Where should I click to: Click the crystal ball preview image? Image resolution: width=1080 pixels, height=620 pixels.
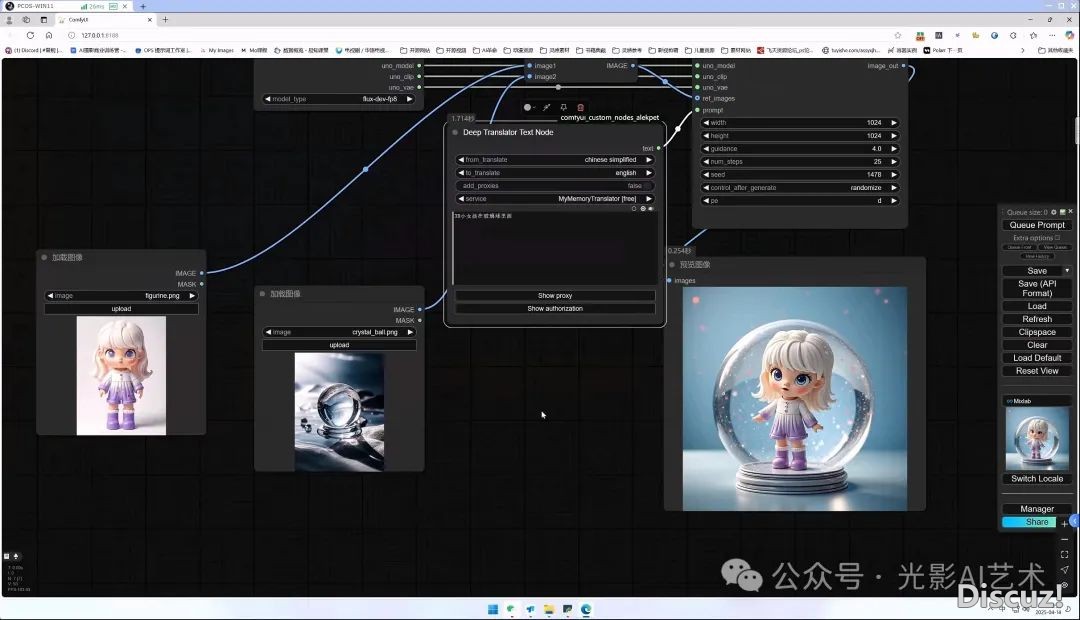click(340, 412)
